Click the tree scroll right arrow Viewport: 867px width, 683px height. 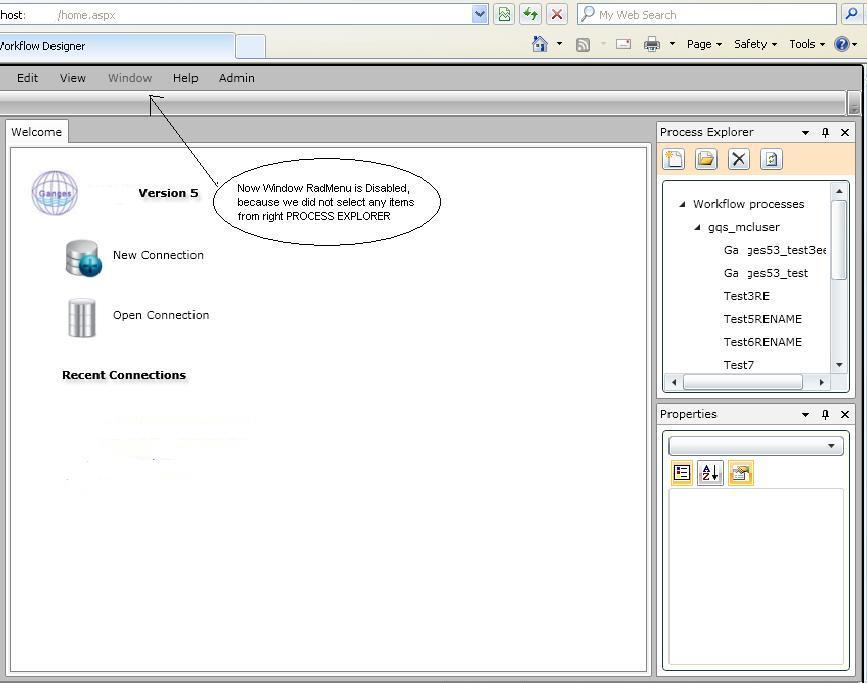(x=822, y=382)
